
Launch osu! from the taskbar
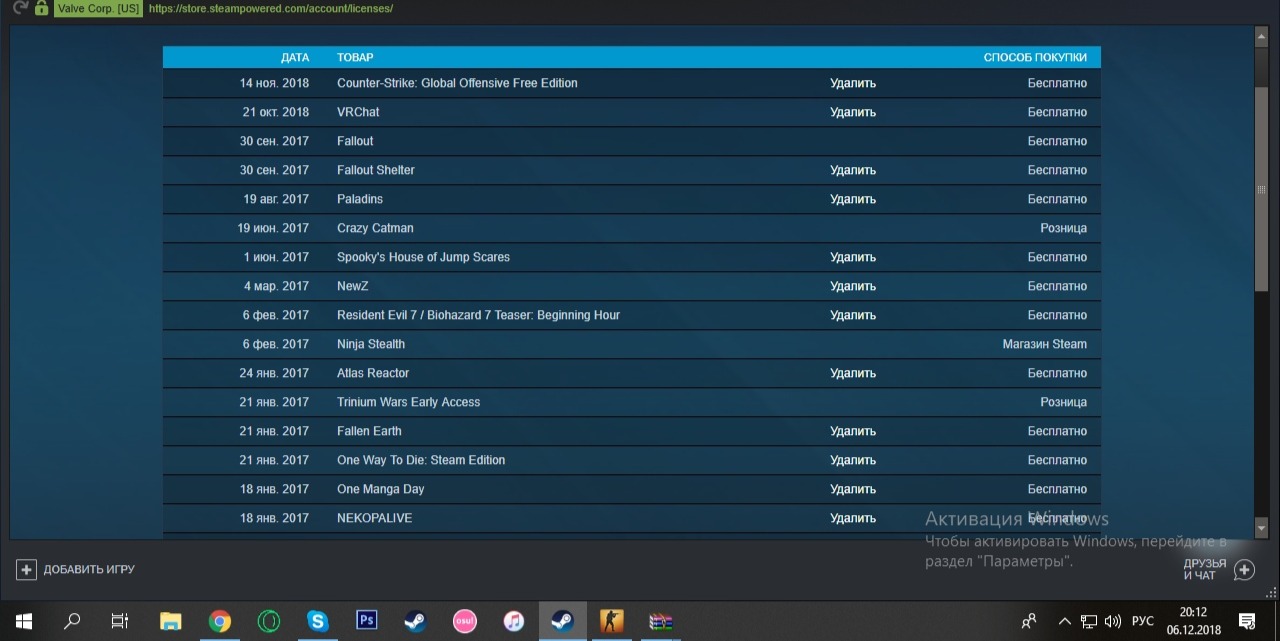465,621
